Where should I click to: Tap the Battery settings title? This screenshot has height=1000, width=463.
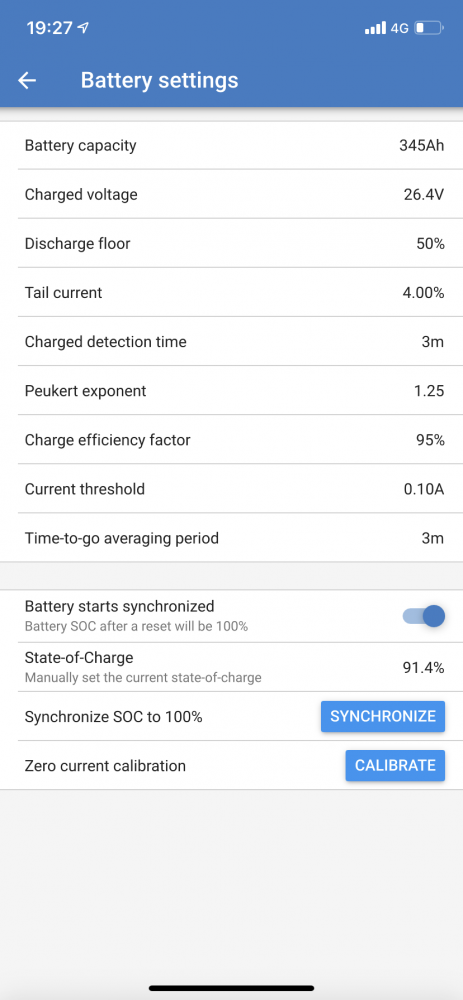click(x=159, y=81)
